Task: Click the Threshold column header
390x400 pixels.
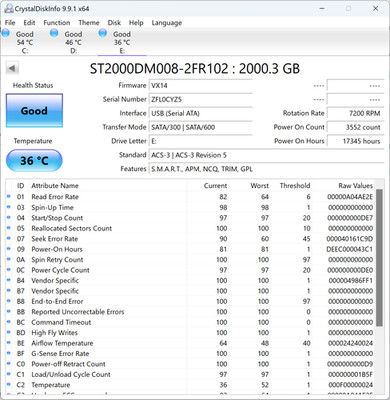Action: pos(295,186)
